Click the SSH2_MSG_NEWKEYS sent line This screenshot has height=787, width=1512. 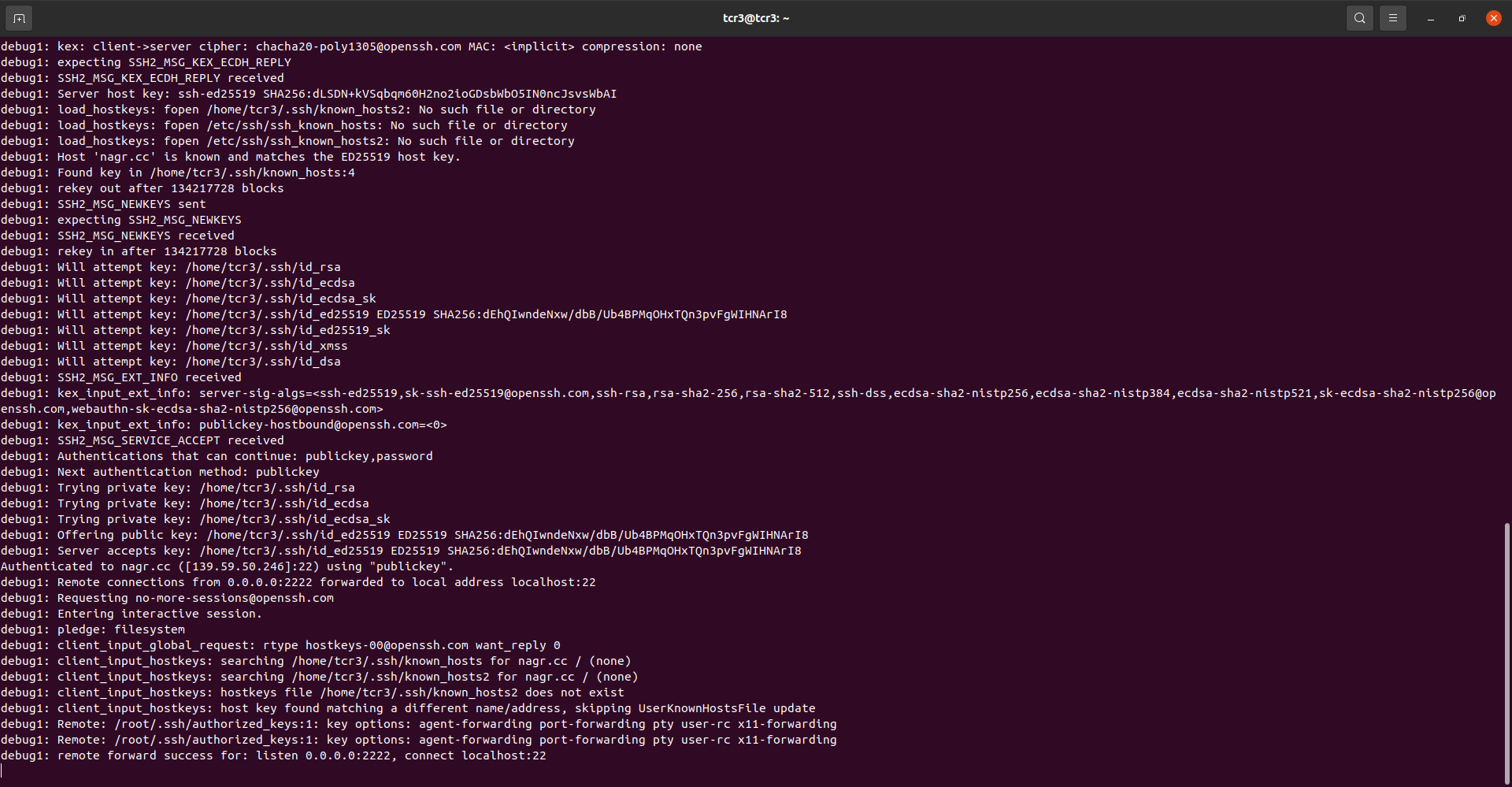click(131, 203)
